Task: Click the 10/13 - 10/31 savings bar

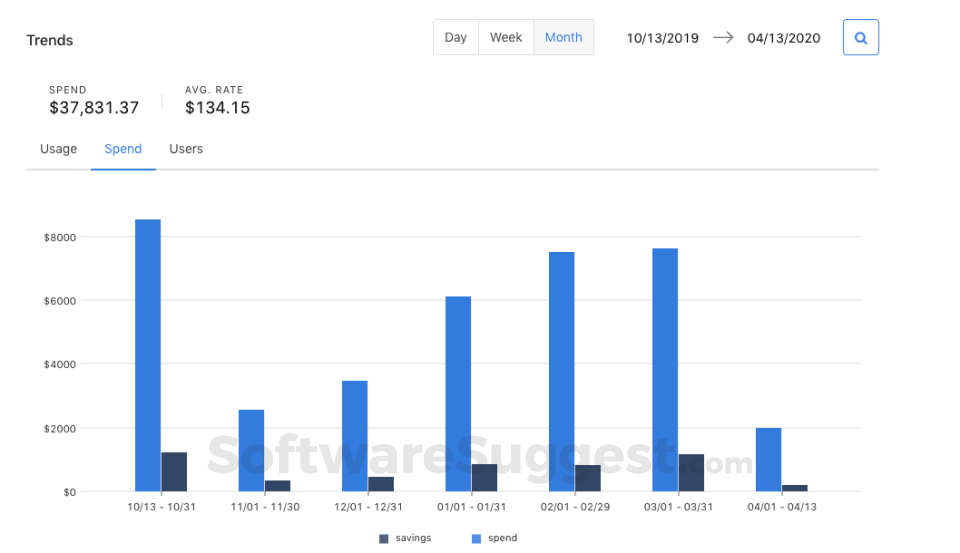Action: [x=174, y=472]
